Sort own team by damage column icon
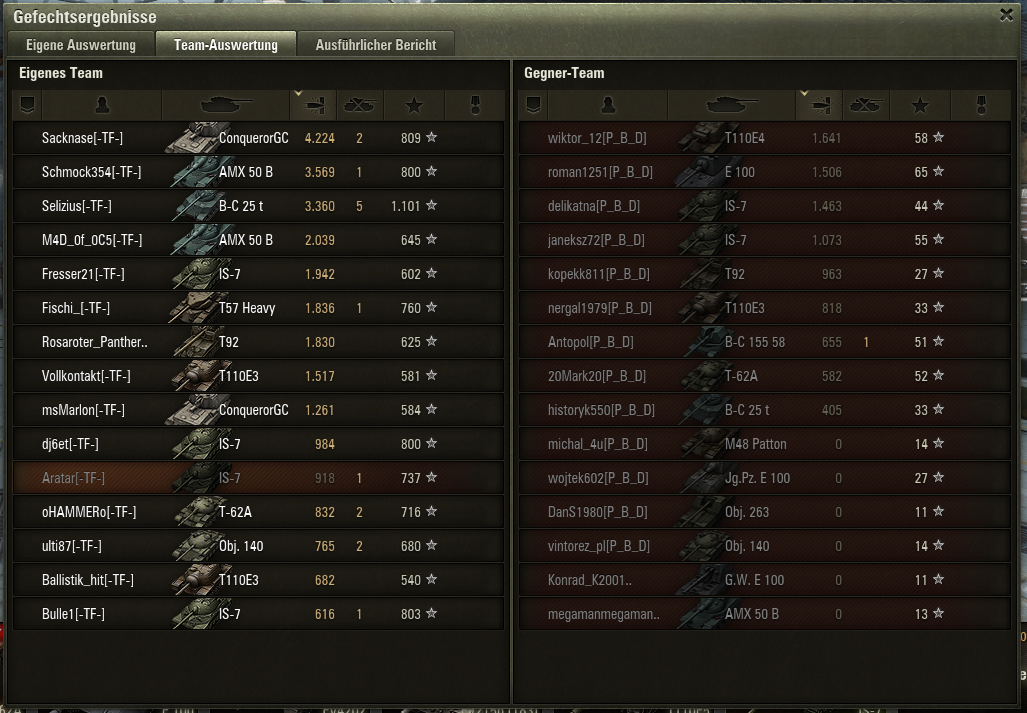 tap(313, 105)
